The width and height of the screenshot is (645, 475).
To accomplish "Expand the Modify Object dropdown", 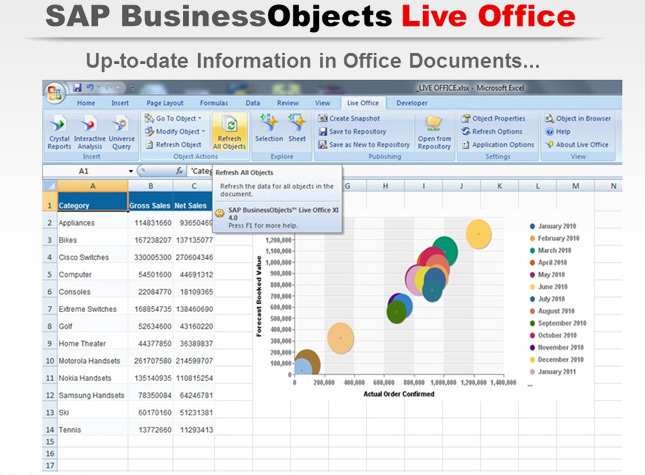I will tap(203, 132).
